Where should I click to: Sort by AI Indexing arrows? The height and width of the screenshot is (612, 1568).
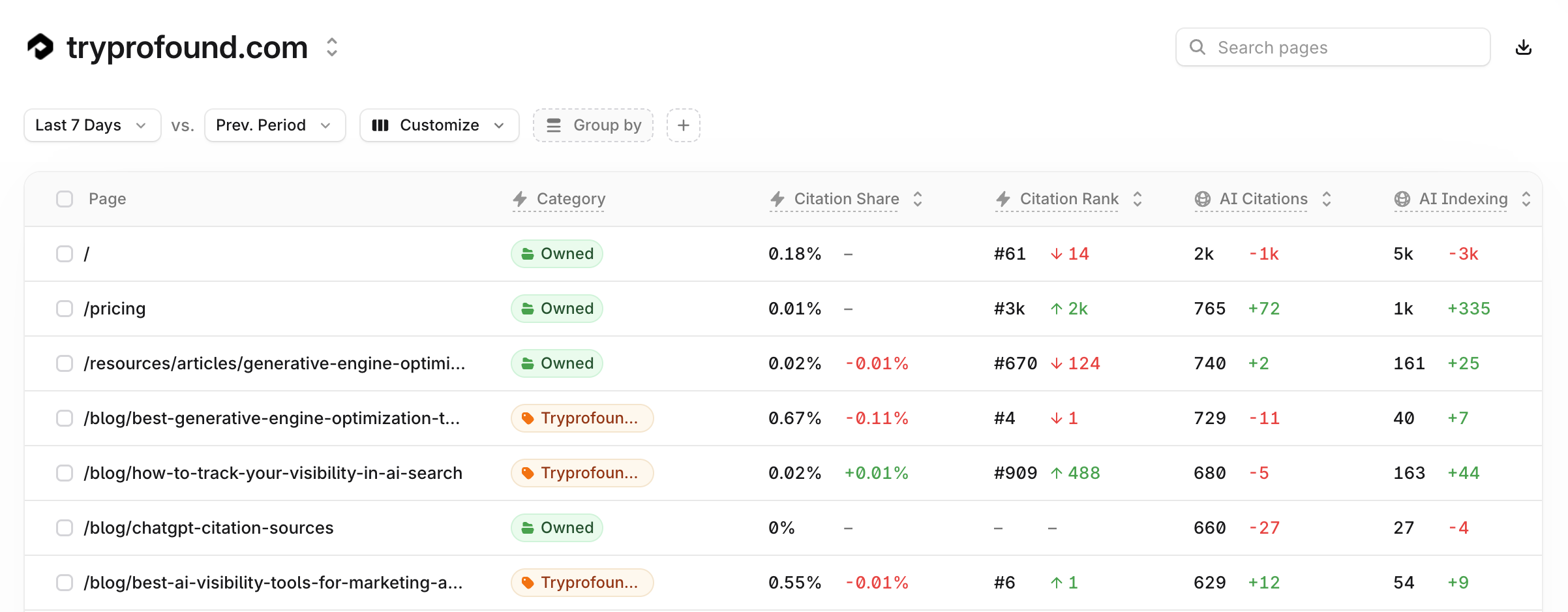(x=1526, y=199)
